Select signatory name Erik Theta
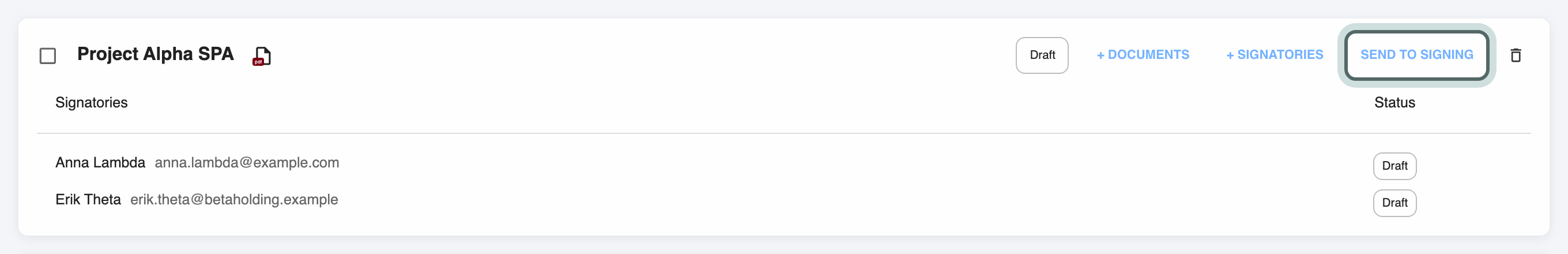Viewport: 1568px width, 254px height. 88,200
